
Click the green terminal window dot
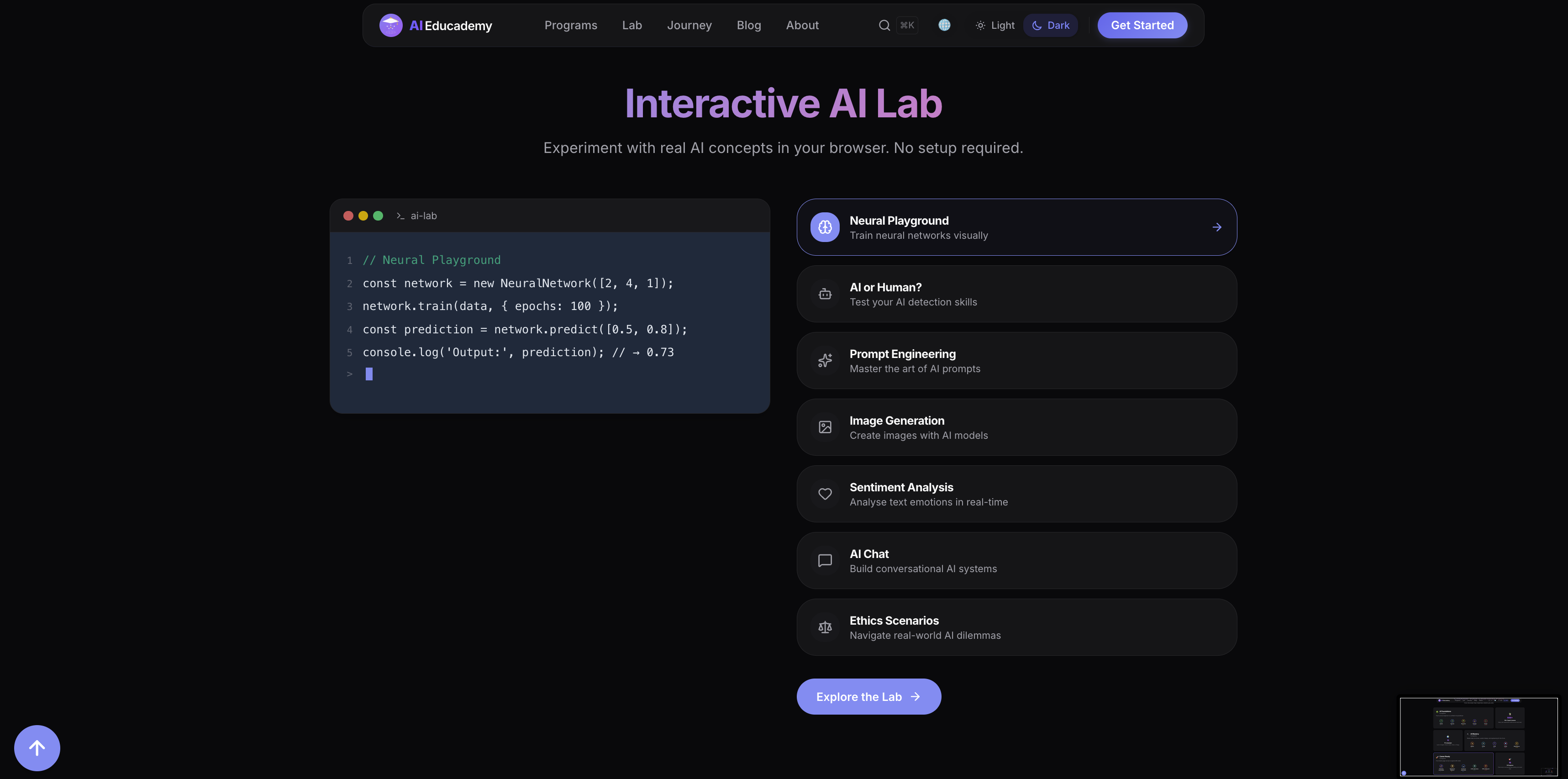click(378, 216)
